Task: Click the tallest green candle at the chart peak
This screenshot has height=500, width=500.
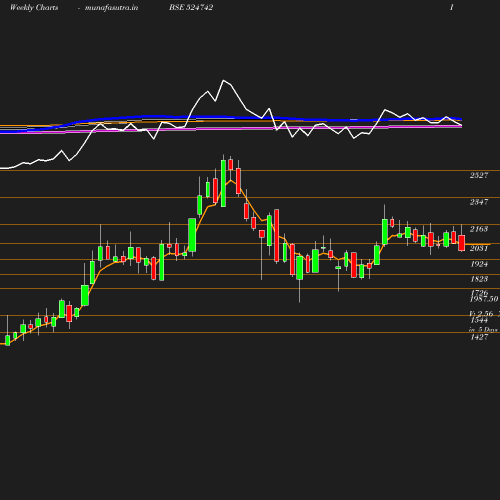Action: [x=223, y=183]
